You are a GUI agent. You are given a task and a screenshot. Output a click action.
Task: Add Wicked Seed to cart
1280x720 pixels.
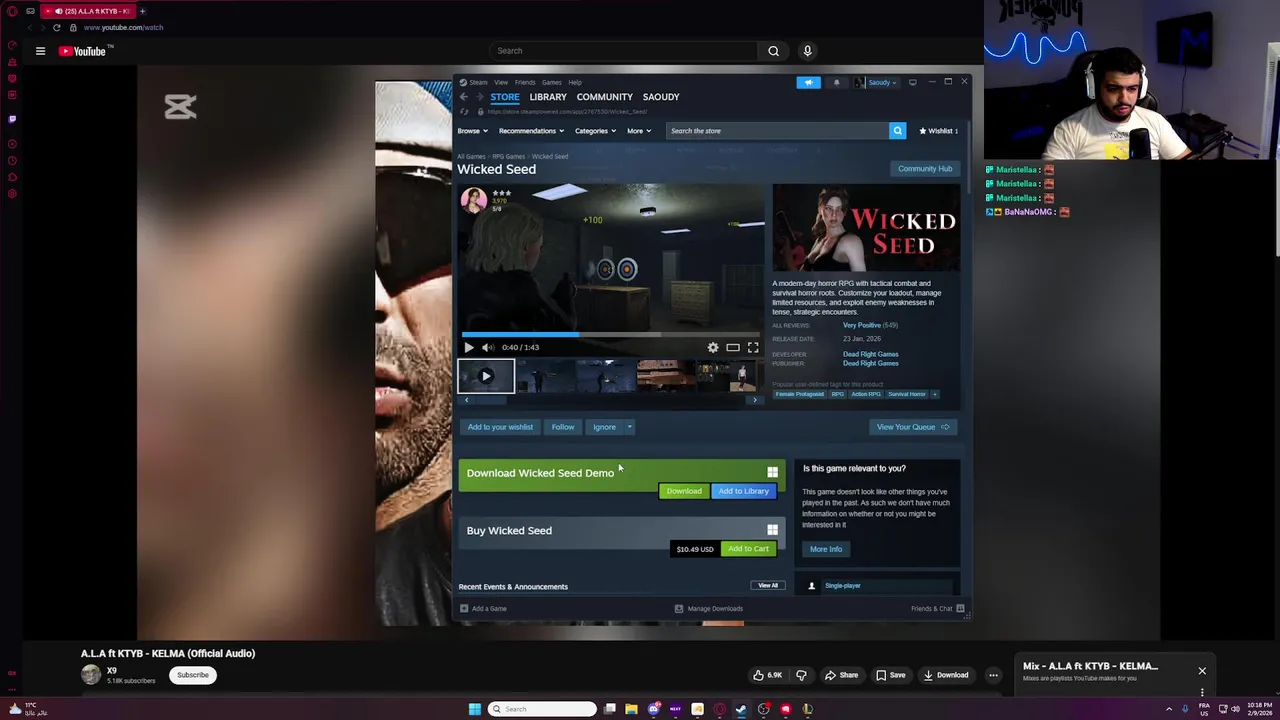(x=748, y=549)
